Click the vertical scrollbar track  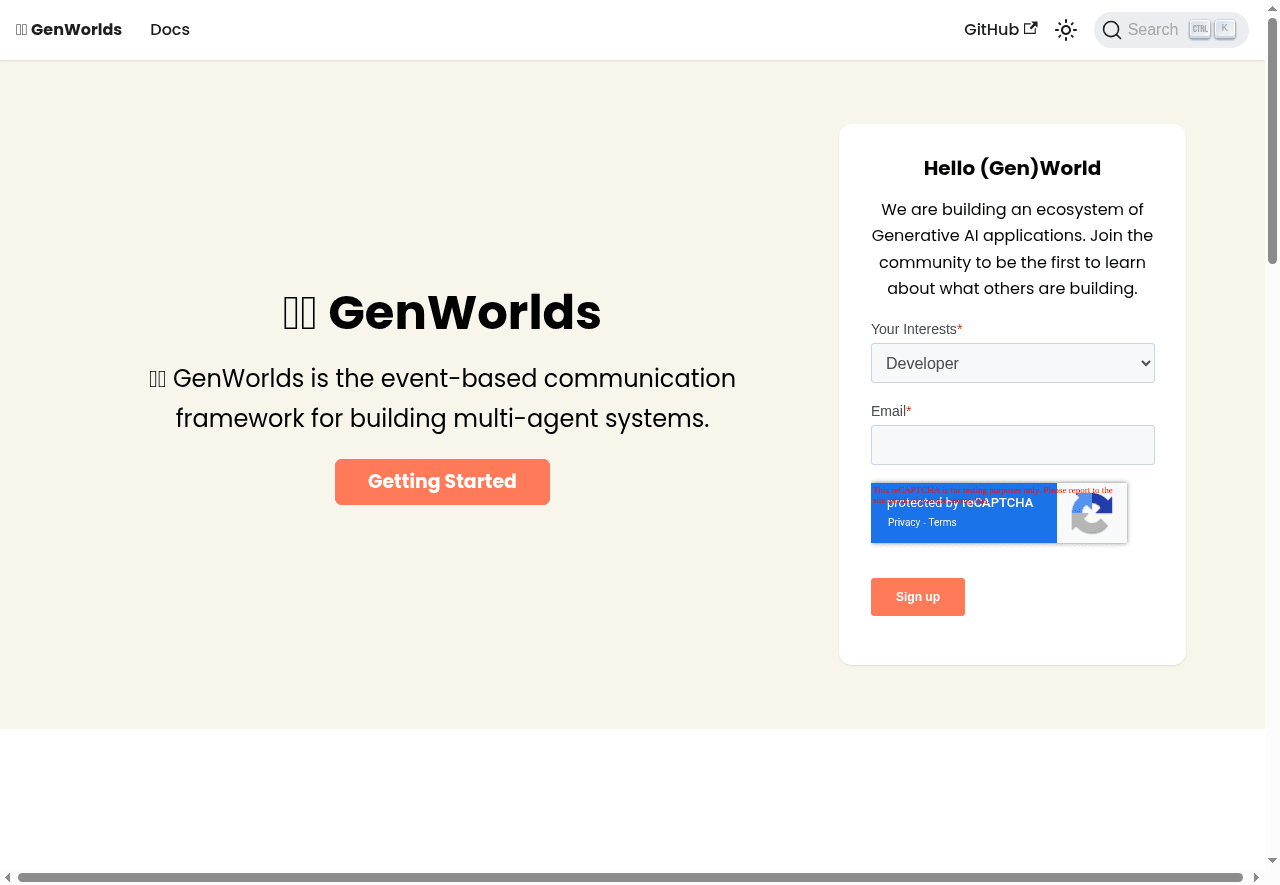tap(1271, 500)
